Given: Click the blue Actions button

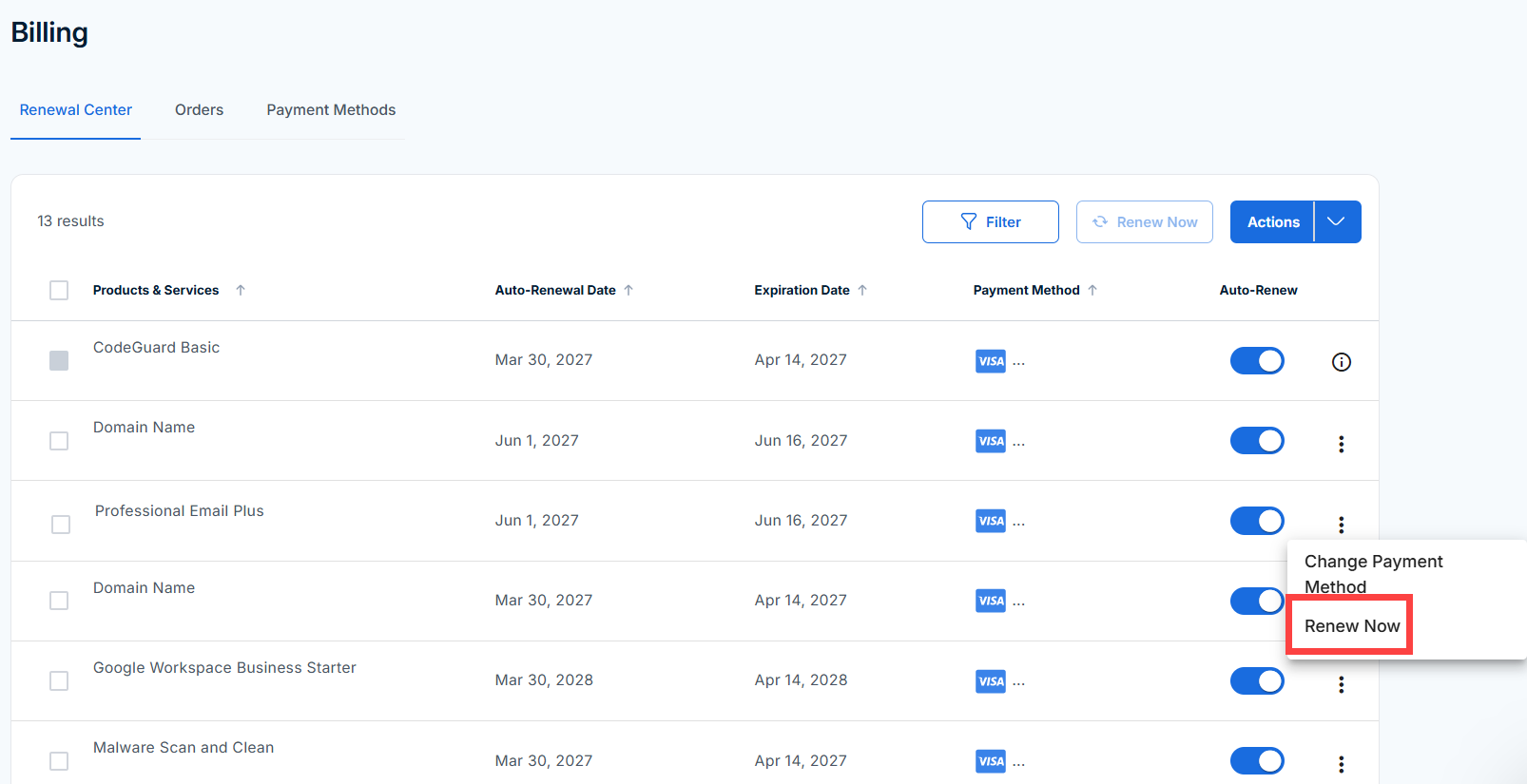Looking at the screenshot, I should [1272, 221].
